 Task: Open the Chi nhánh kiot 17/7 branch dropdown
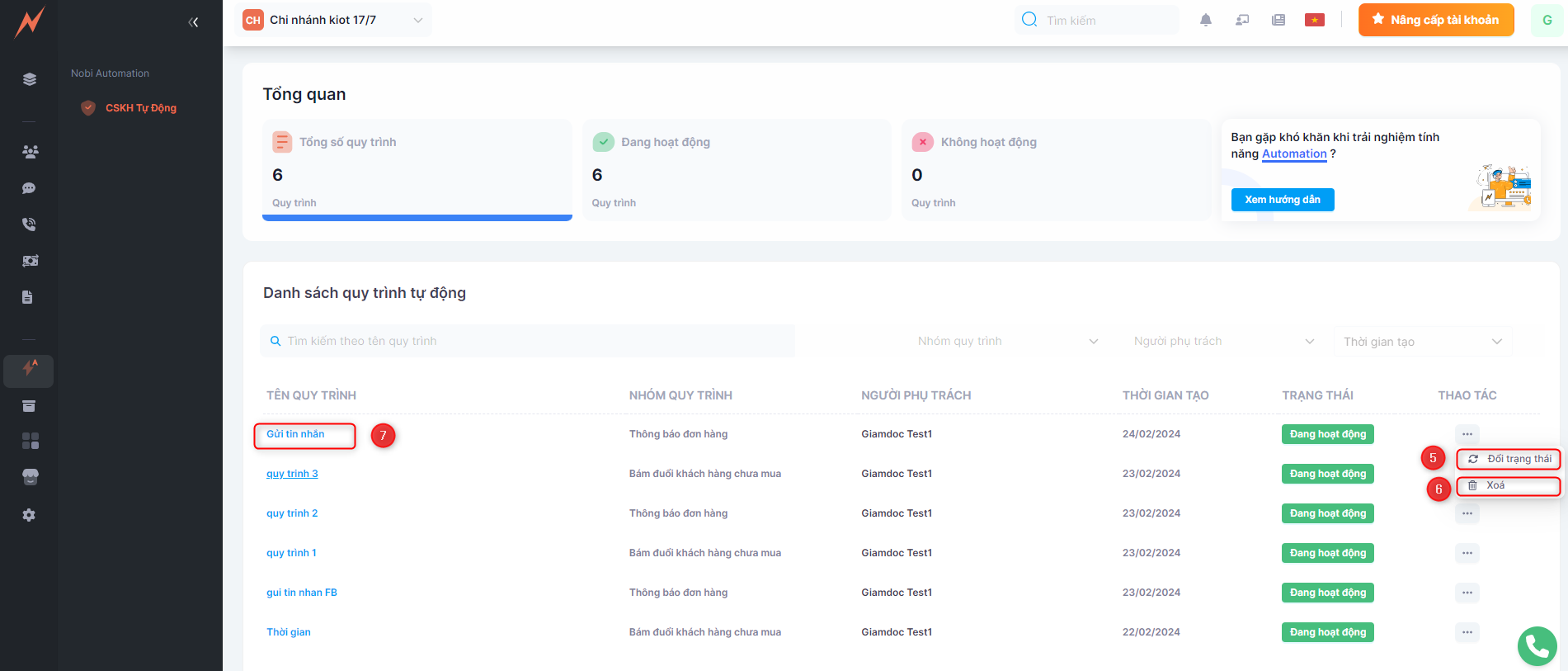334,20
